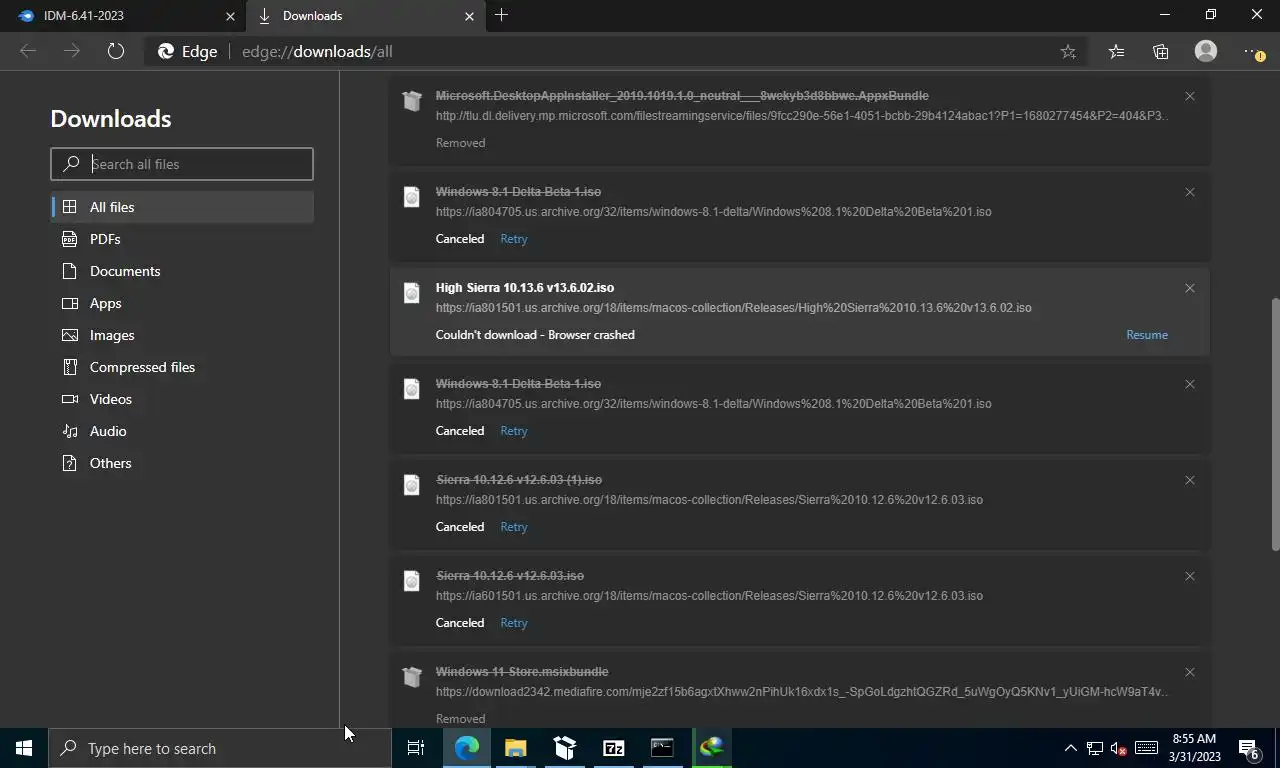The height and width of the screenshot is (768, 1280).
Task: Open the Favorites list
Action: click(x=1116, y=51)
